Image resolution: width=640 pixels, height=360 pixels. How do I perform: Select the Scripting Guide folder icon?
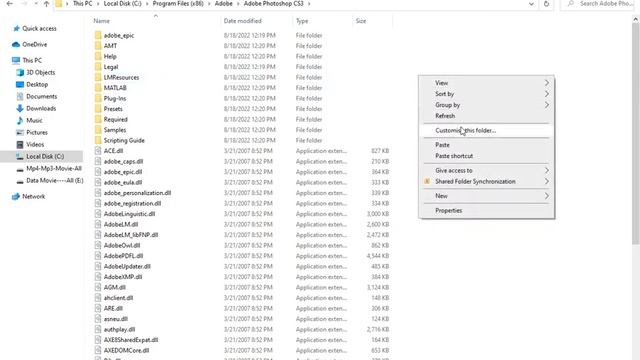coord(98,140)
